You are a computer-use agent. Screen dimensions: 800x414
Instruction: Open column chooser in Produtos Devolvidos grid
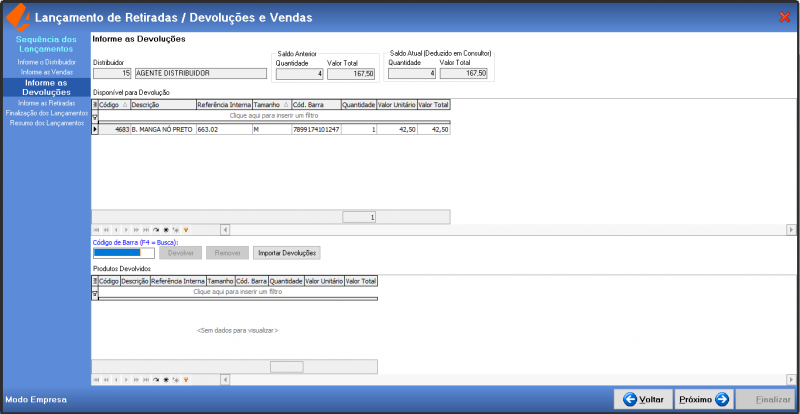coord(95,282)
